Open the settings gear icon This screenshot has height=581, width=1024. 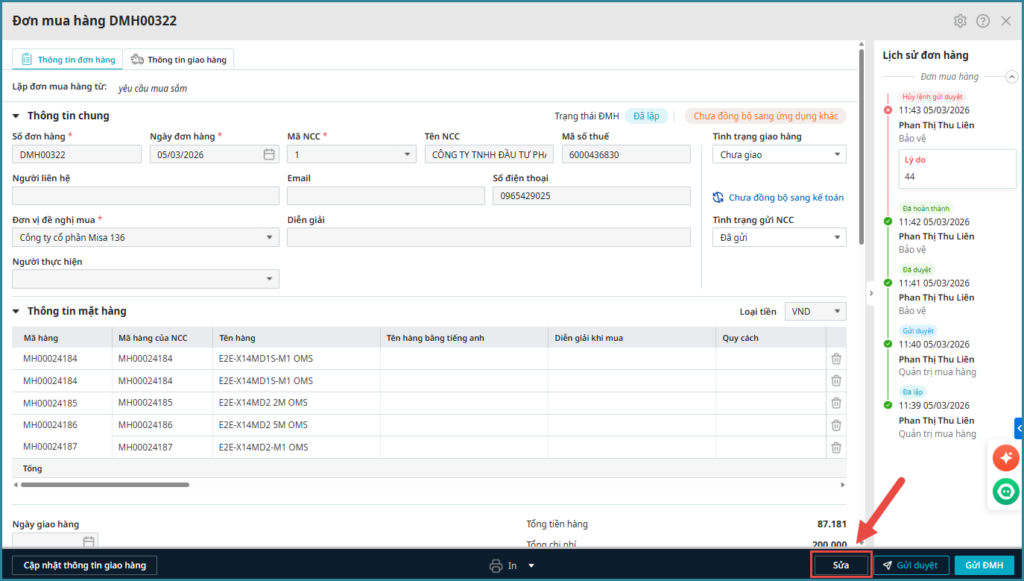coord(960,21)
